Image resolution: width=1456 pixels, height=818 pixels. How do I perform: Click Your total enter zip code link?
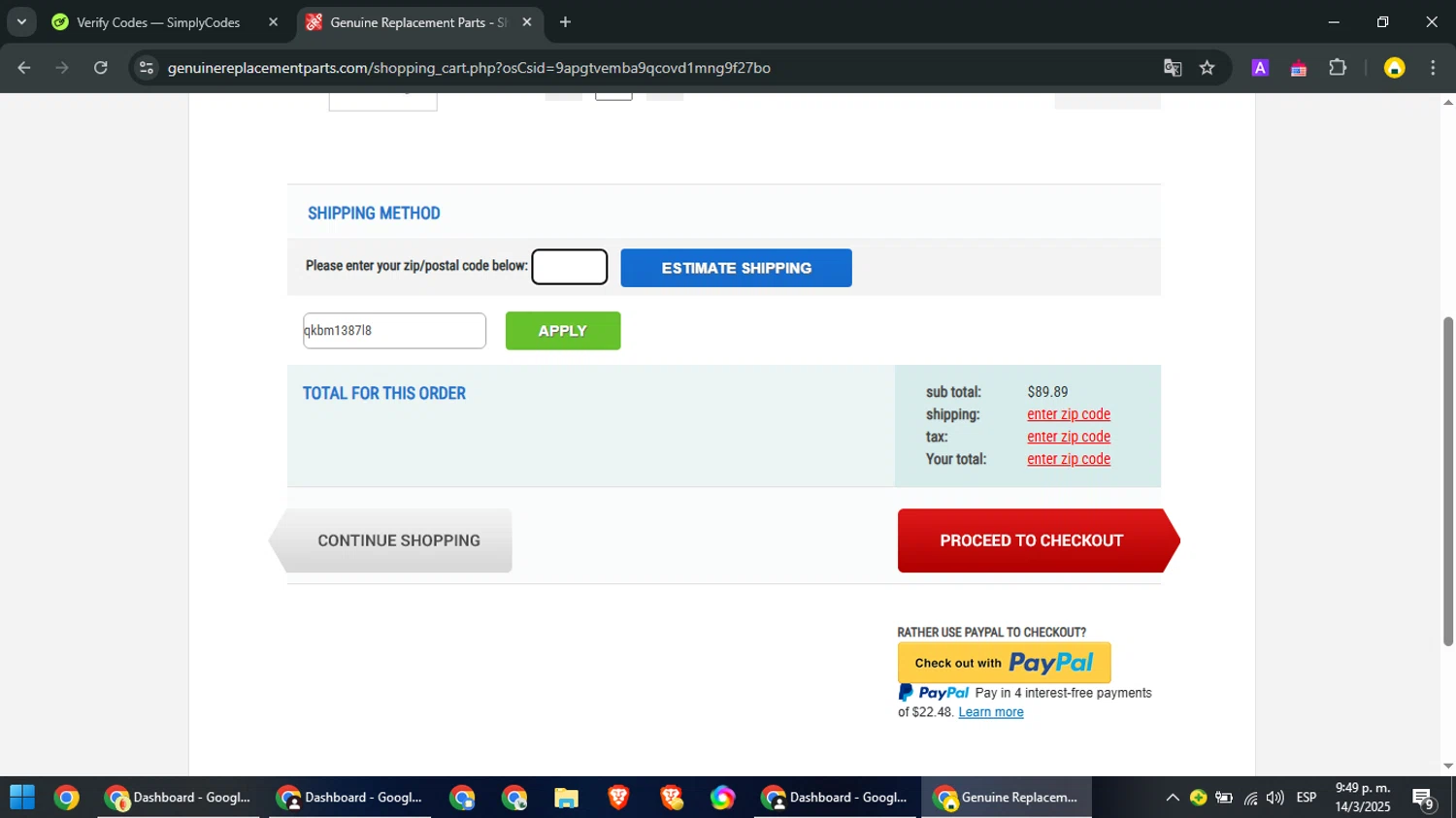pyautogui.click(x=1069, y=459)
